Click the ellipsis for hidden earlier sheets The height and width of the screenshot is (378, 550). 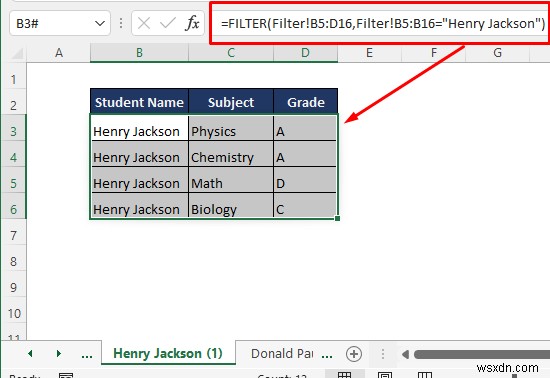pyautogui.click(x=87, y=355)
